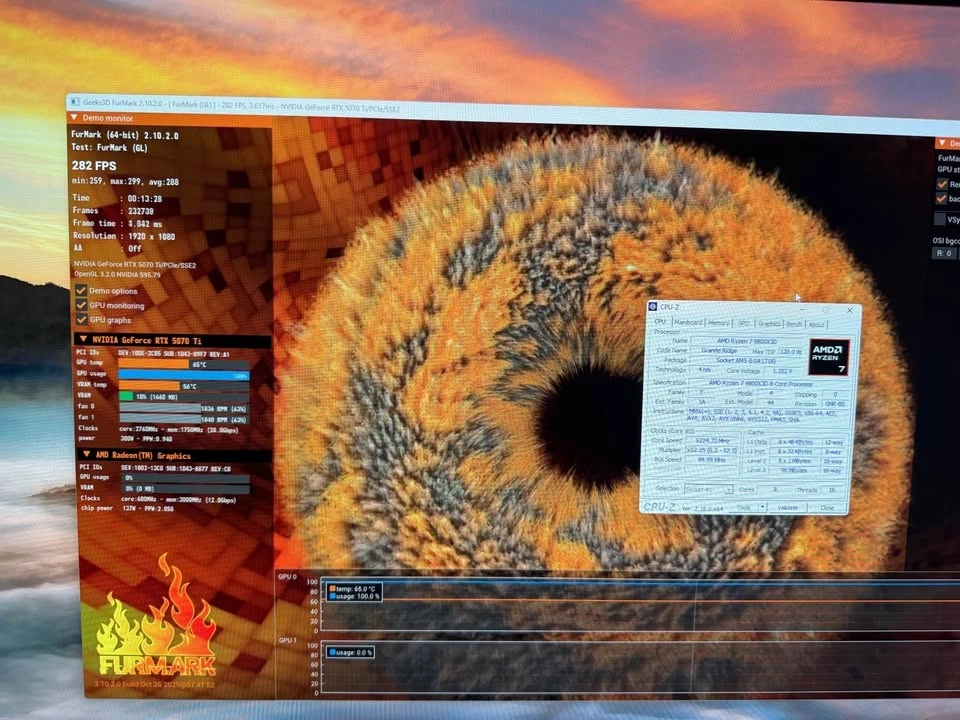
Task: Collapse the AMD Radeon(TM) Graphics section
Action: [x=84, y=455]
